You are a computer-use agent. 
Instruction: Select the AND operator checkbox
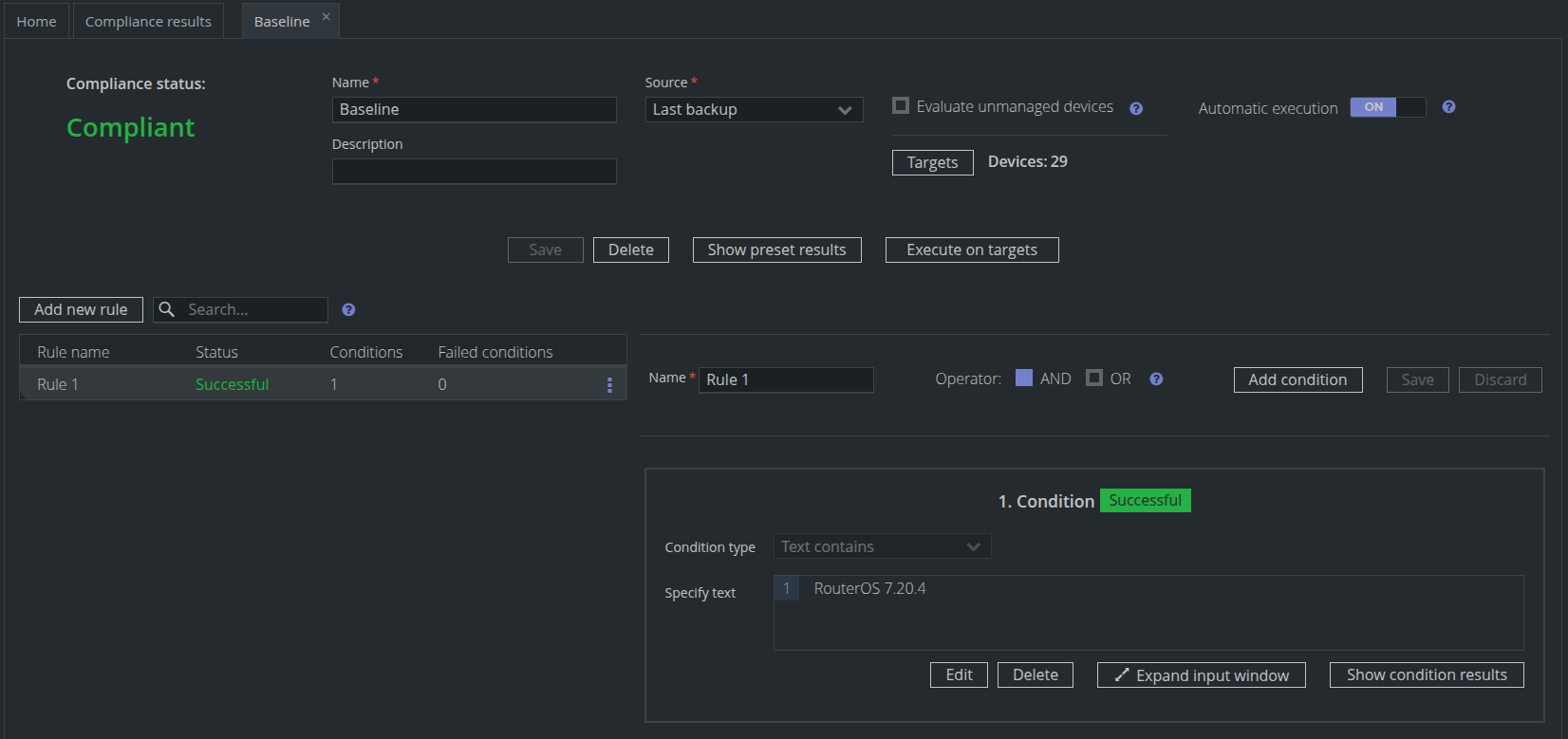(1024, 379)
